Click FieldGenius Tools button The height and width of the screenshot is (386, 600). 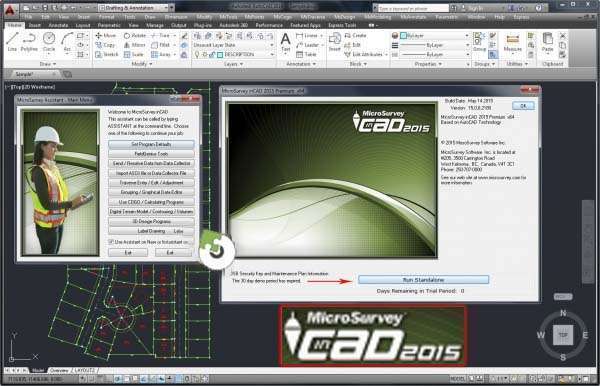tap(151, 154)
